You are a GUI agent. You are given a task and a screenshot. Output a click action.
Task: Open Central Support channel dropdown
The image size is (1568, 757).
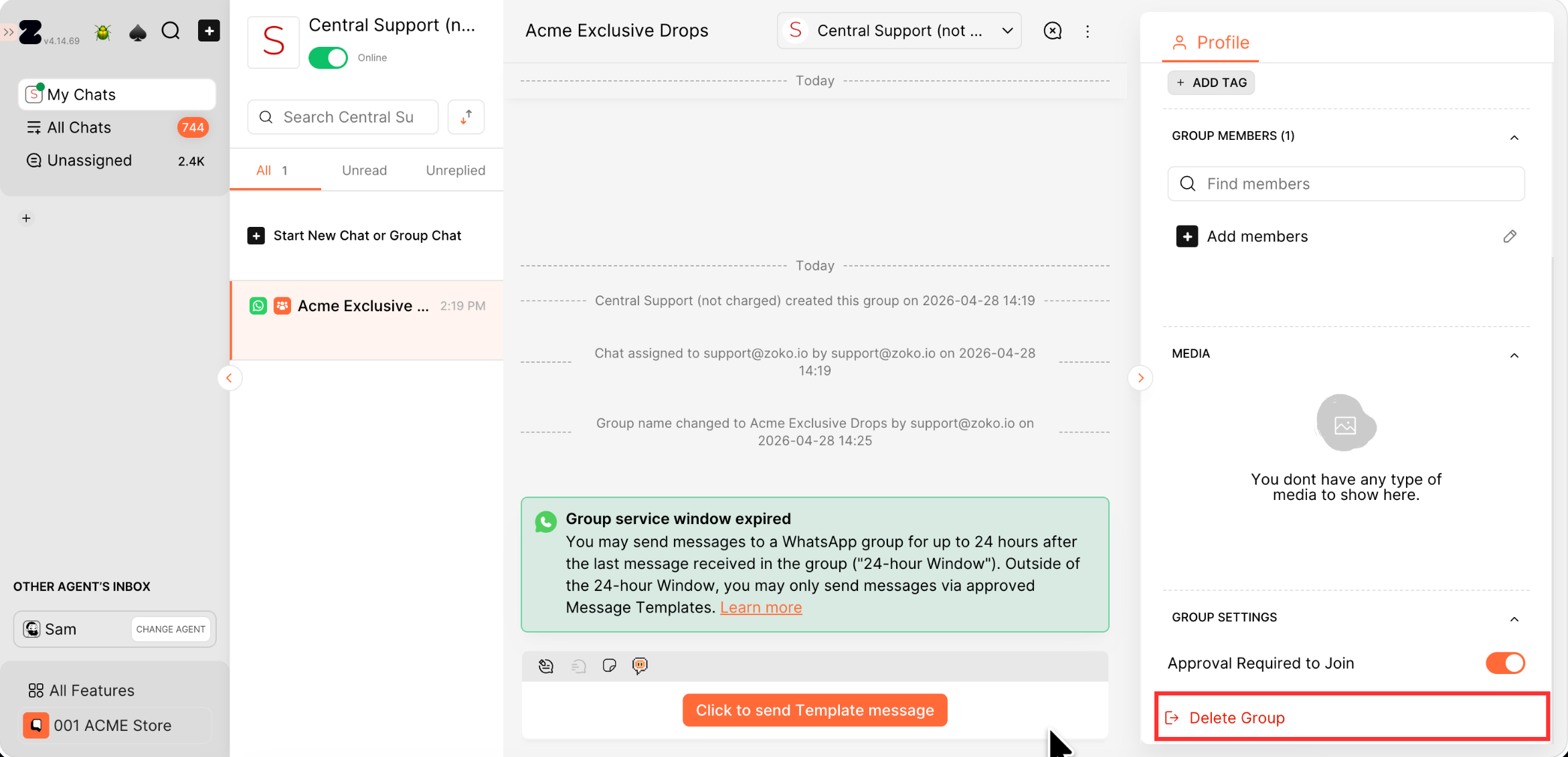[x=899, y=31]
